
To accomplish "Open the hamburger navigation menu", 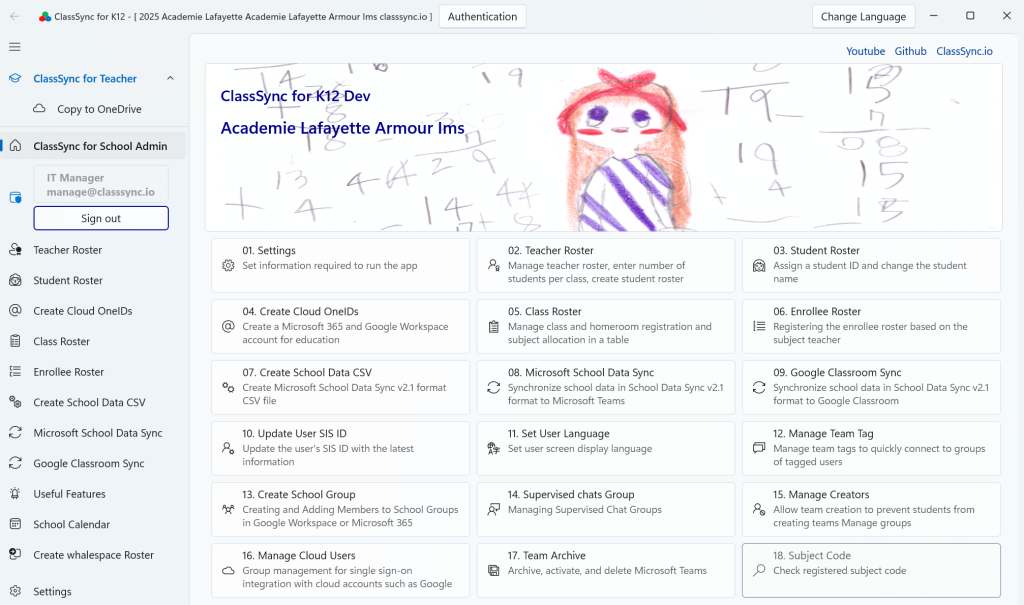I will pyautogui.click(x=15, y=47).
